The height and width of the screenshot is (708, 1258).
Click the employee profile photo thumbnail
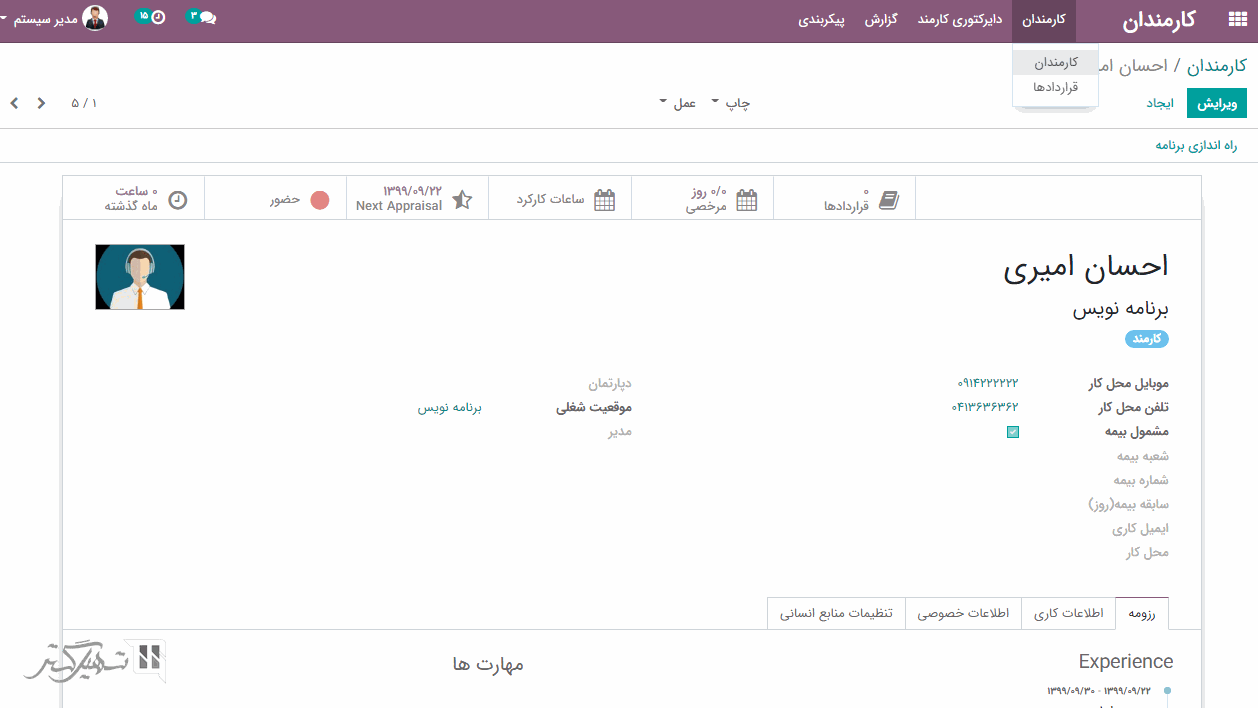[x=140, y=277]
